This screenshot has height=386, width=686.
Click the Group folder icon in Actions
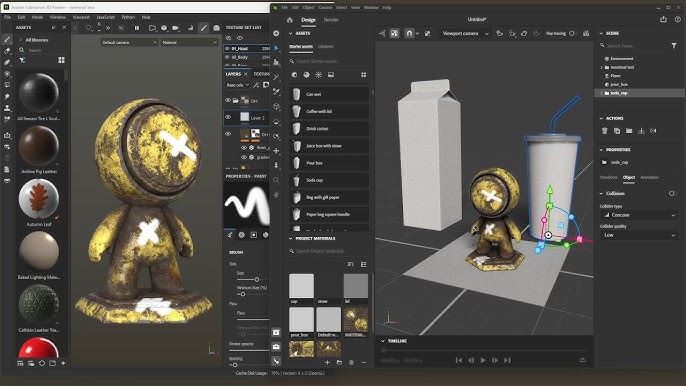629,131
